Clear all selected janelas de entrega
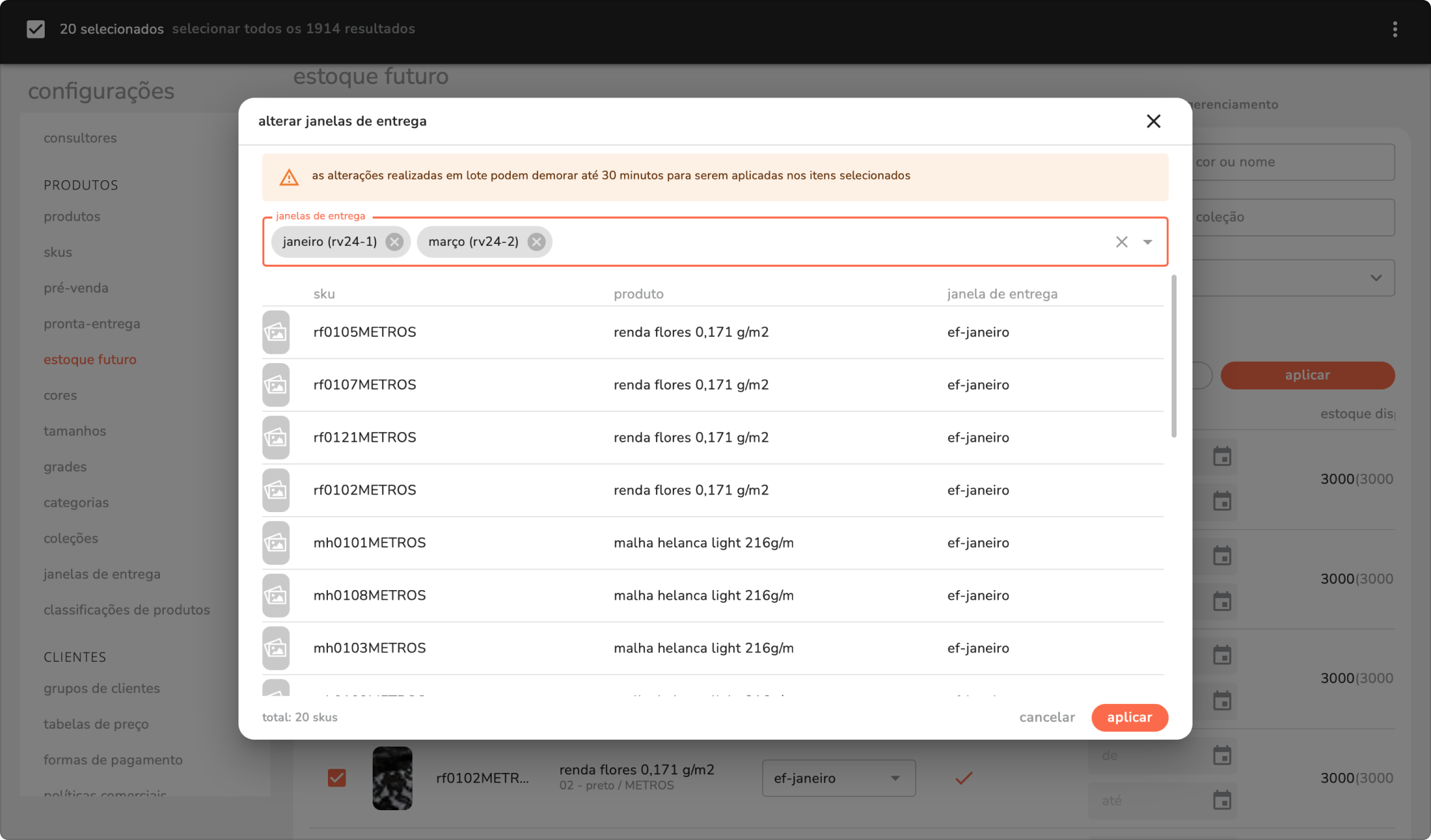Viewport: 1431px width, 840px height. (x=1121, y=242)
